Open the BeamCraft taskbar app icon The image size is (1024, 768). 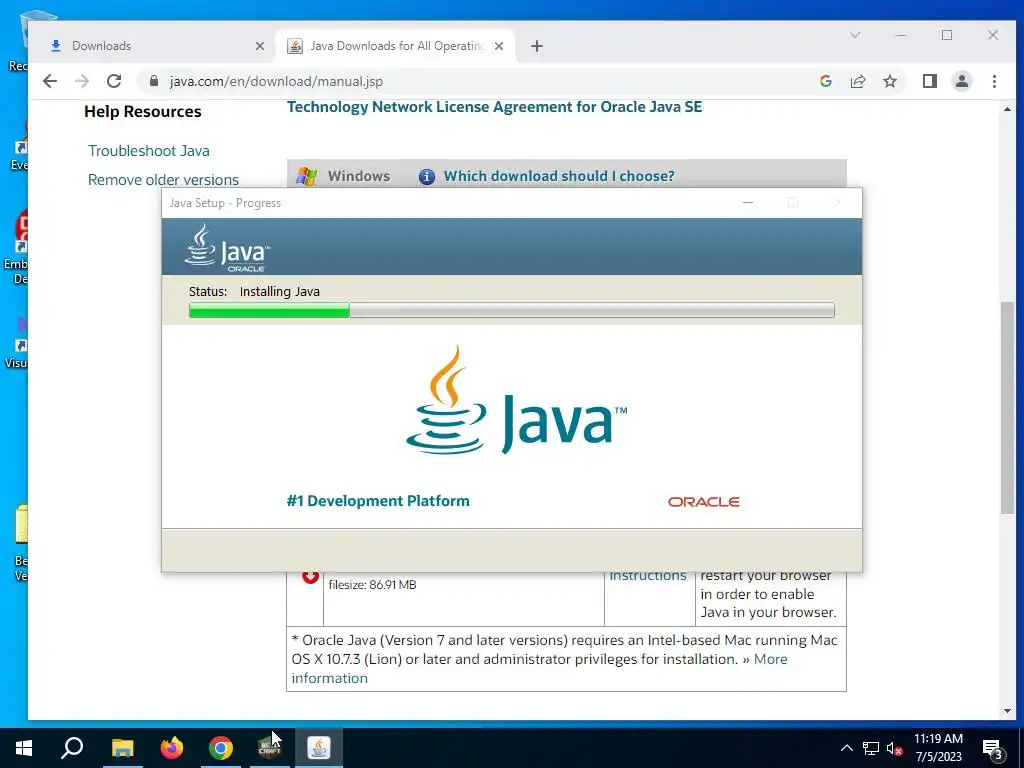point(270,748)
